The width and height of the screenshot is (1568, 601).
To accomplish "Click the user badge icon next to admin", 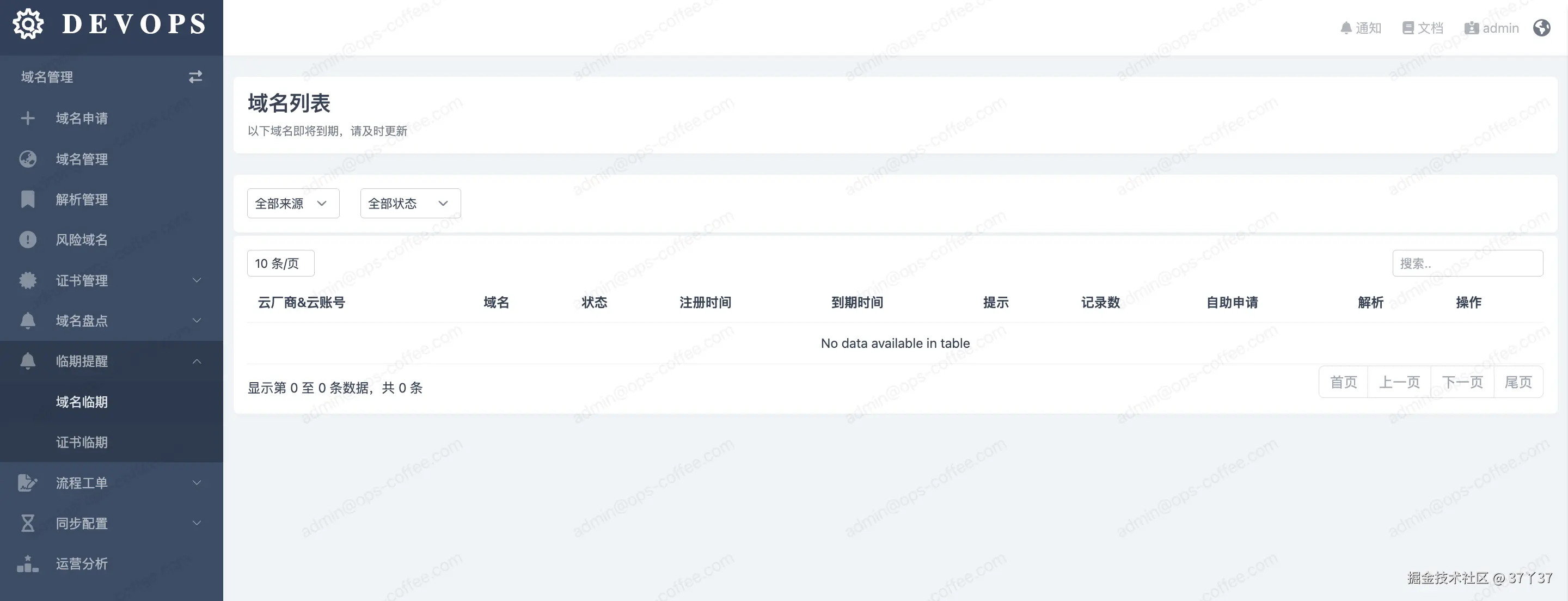I will [1471, 28].
